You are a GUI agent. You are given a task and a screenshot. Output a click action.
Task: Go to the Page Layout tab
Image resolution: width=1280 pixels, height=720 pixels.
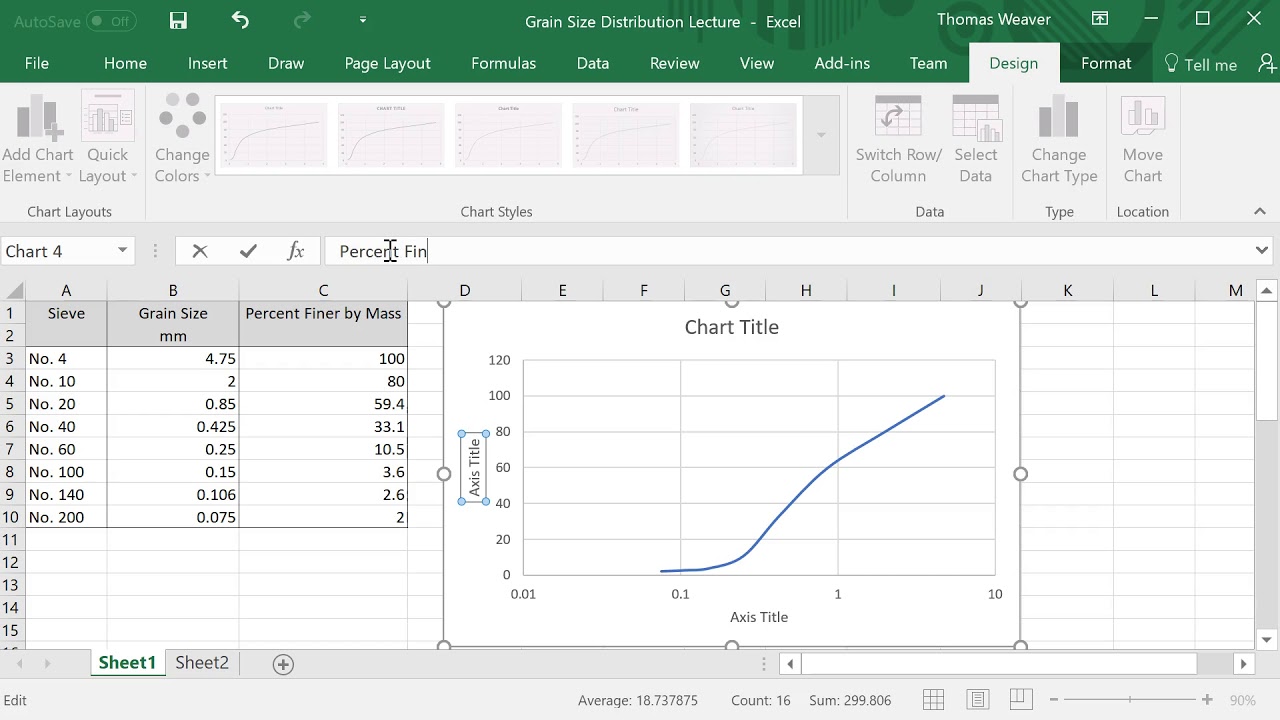[x=387, y=63]
